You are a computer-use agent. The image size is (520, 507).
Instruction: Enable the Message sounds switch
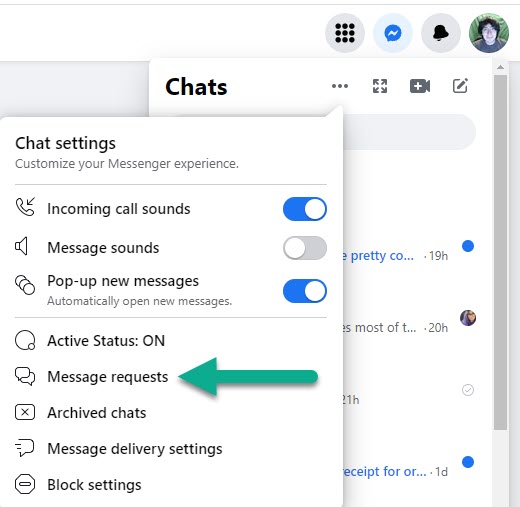click(305, 248)
